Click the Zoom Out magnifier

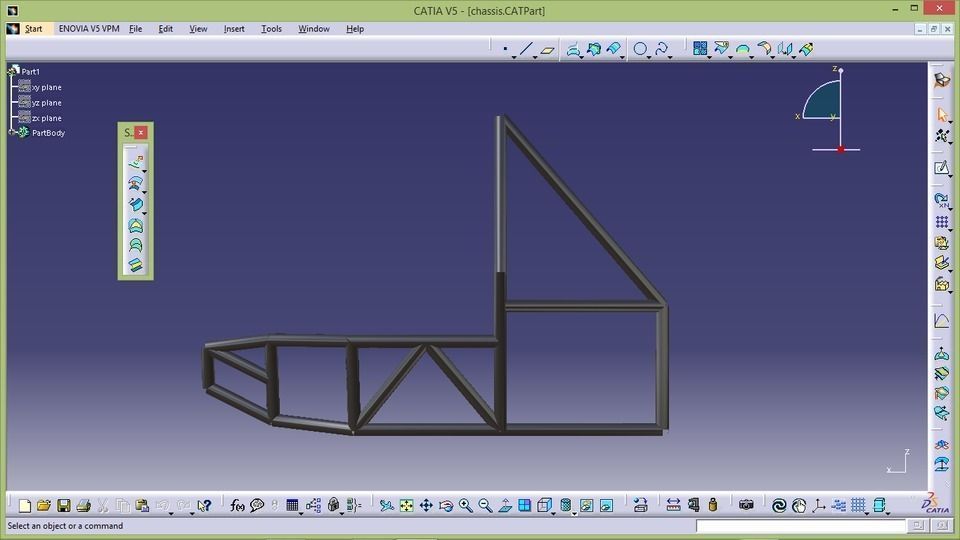pyautogui.click(x=485, y=505)
